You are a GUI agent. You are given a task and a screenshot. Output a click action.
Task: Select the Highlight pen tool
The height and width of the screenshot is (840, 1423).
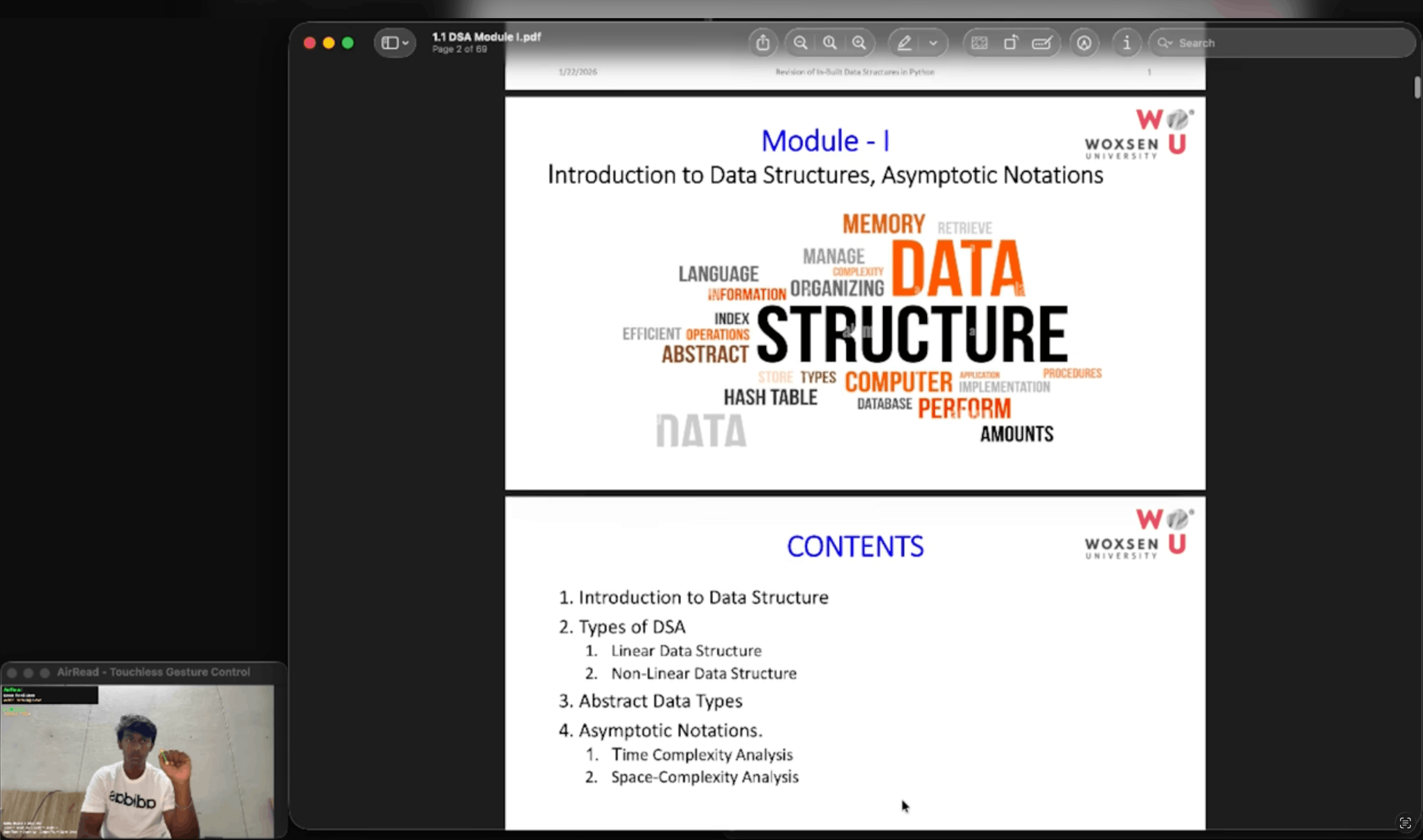click(905, 43)
